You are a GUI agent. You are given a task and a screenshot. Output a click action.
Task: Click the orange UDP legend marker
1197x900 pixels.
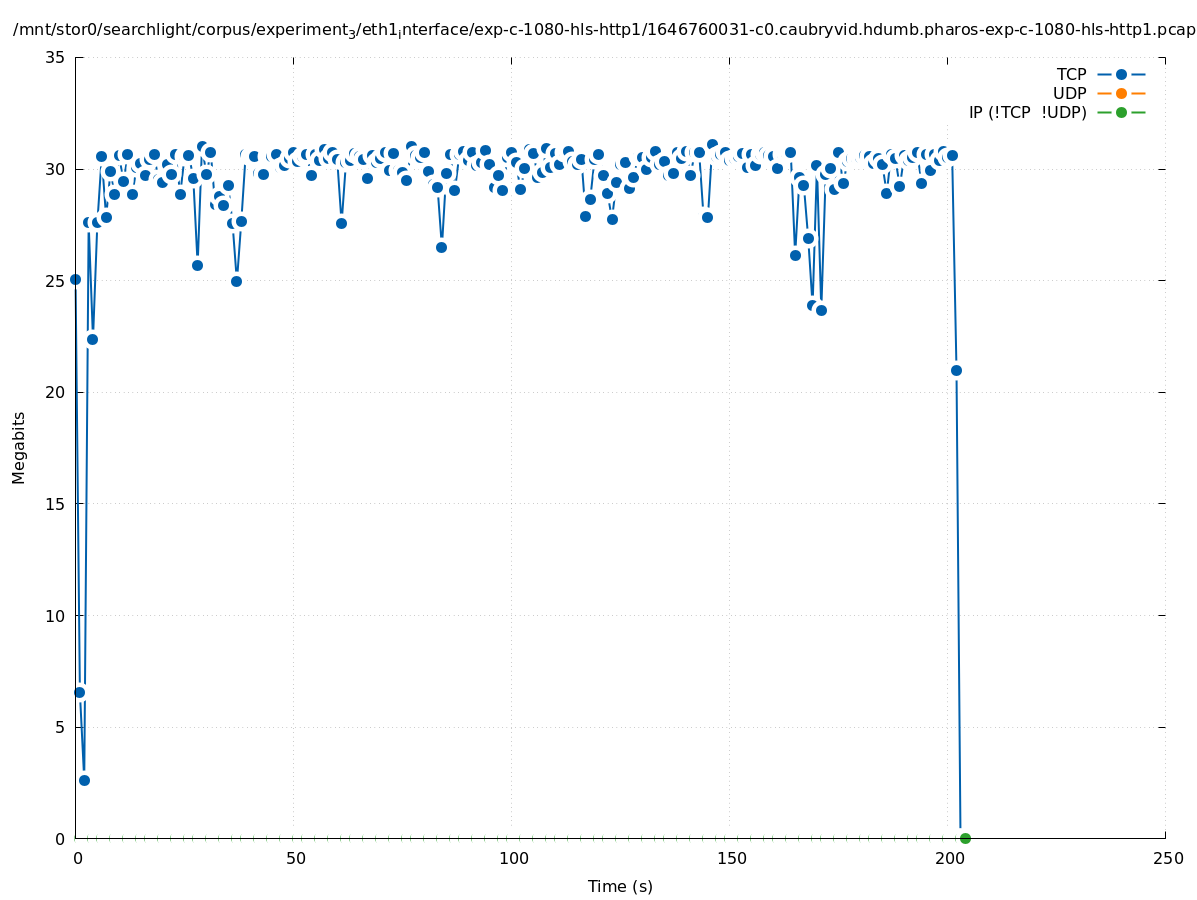[1121, 93]
